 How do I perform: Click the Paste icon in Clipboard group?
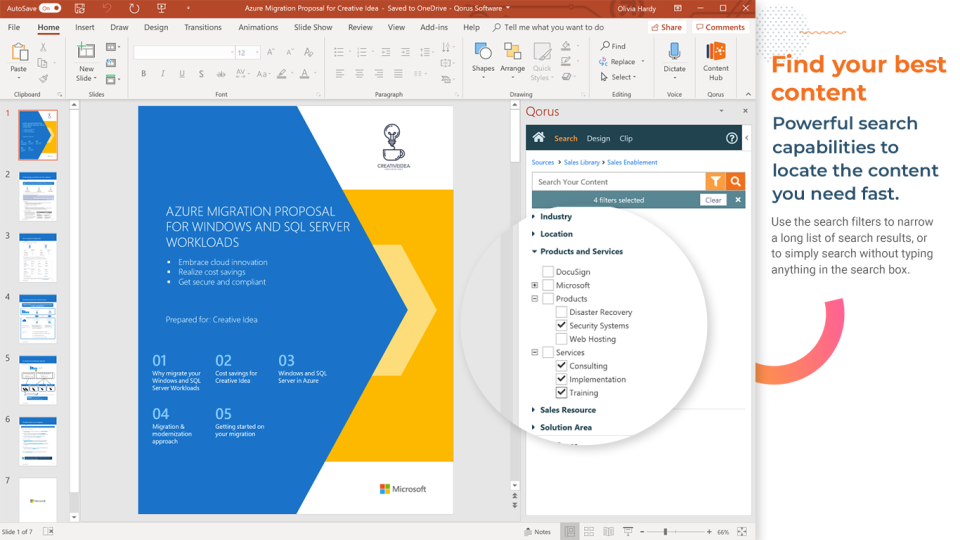click(x=19, y=53)
